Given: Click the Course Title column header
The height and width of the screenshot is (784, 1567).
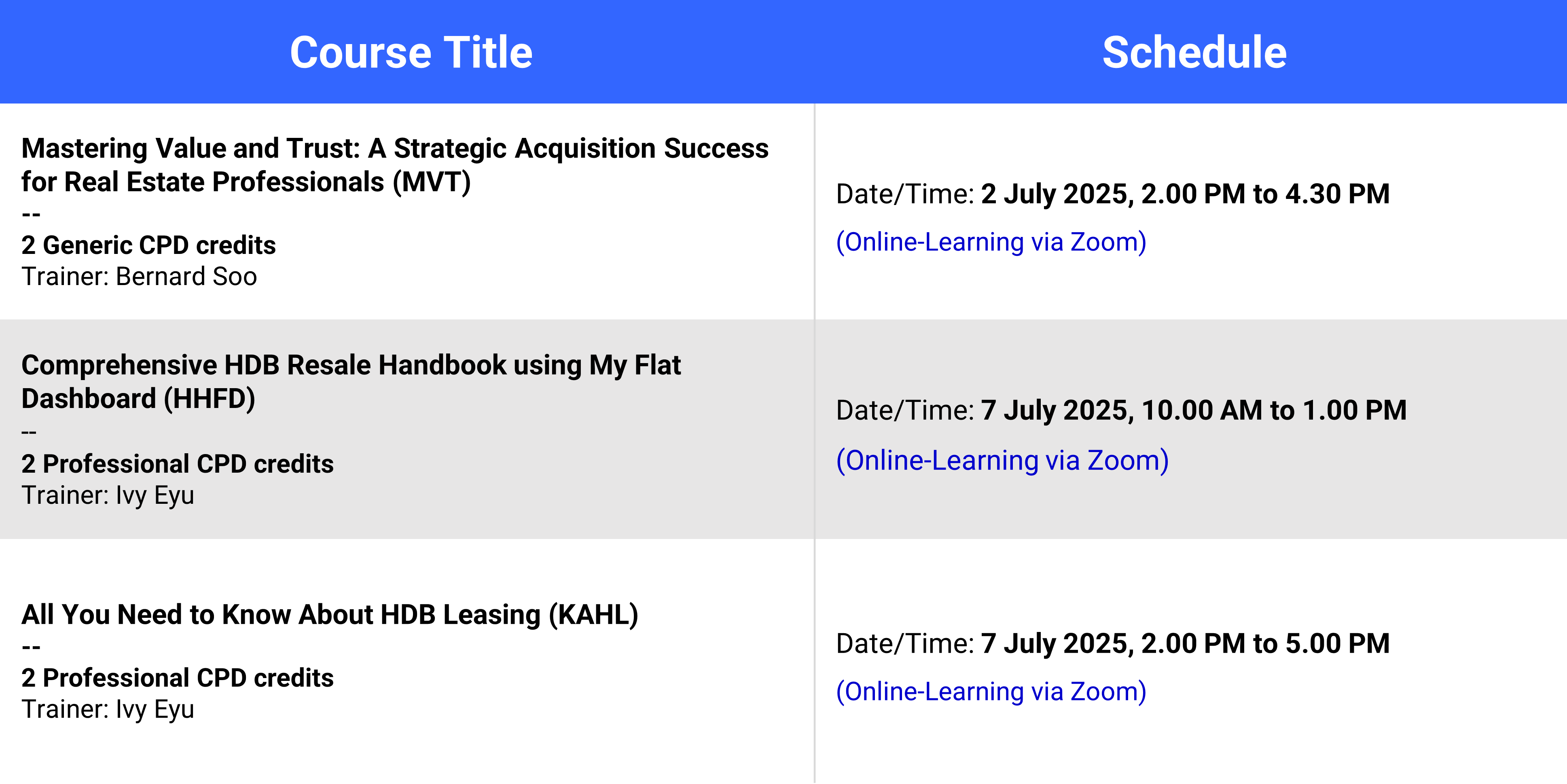Looking at the screenshot, I should click(411, 52).
